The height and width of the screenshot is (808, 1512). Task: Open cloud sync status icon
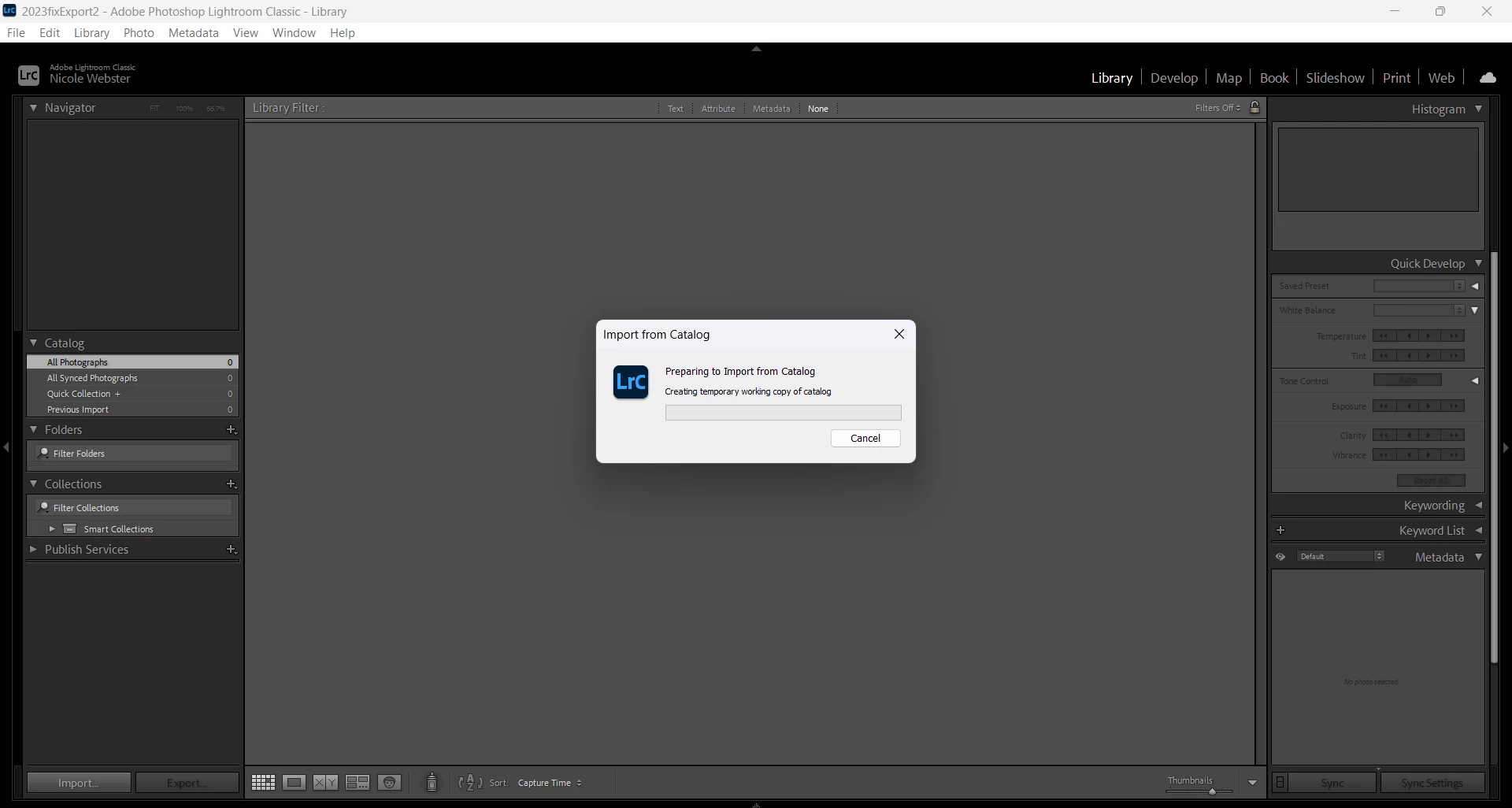[1488, 77]
